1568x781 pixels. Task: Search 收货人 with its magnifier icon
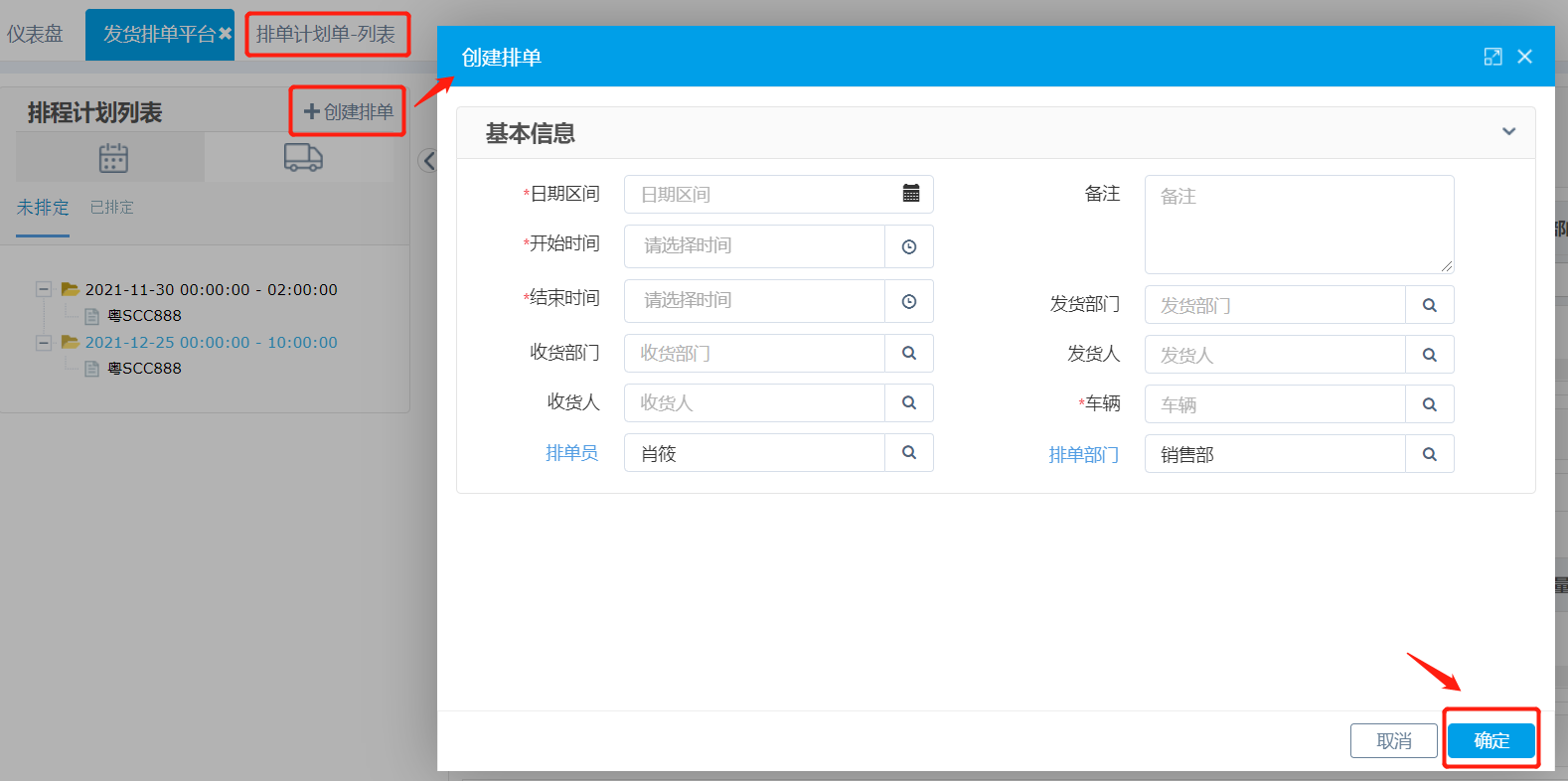[x=909, y=402]
